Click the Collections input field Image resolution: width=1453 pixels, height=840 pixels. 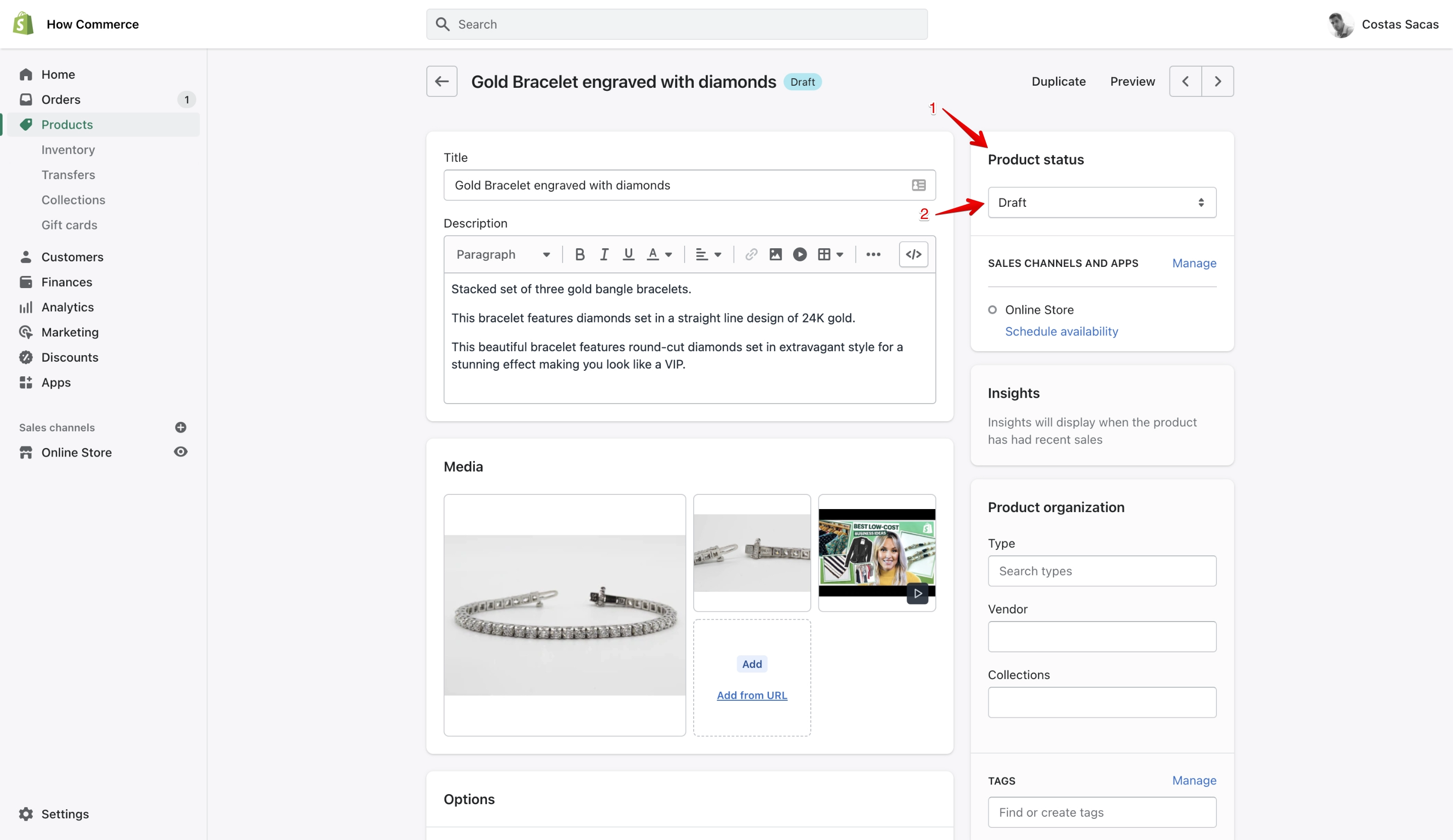point(1102,702)
